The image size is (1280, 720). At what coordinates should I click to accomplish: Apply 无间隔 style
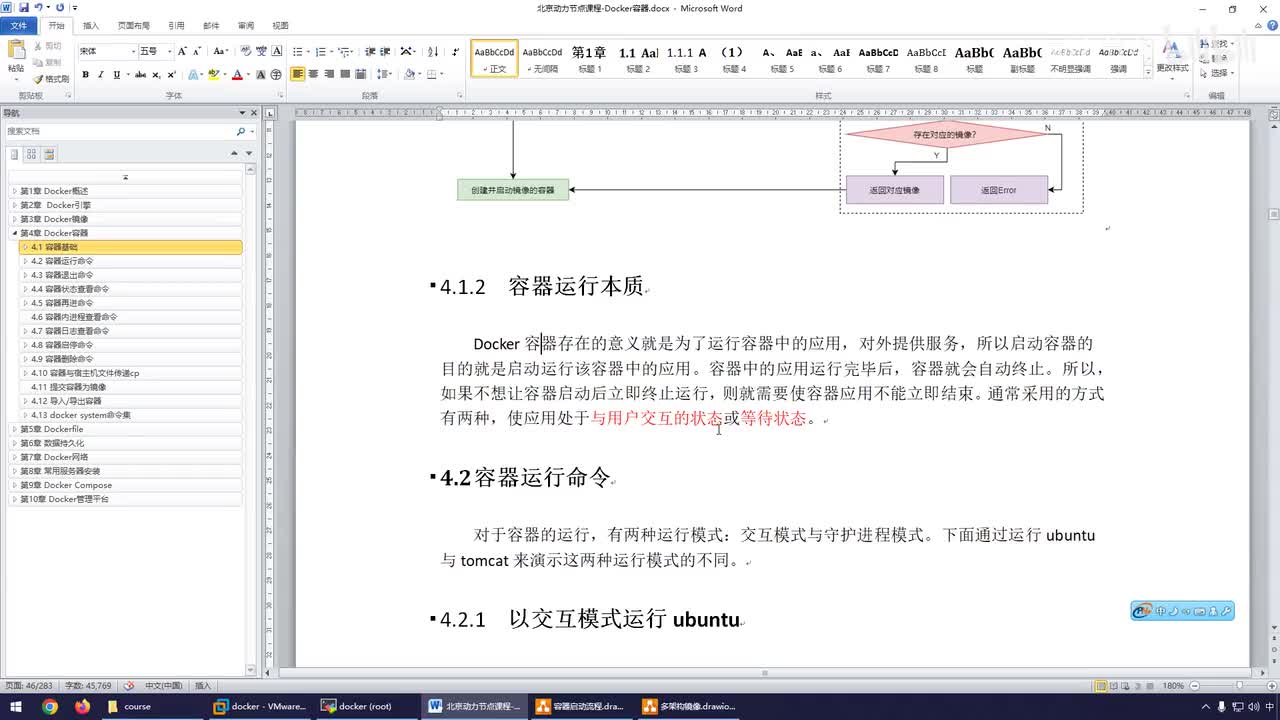(542, 58)
